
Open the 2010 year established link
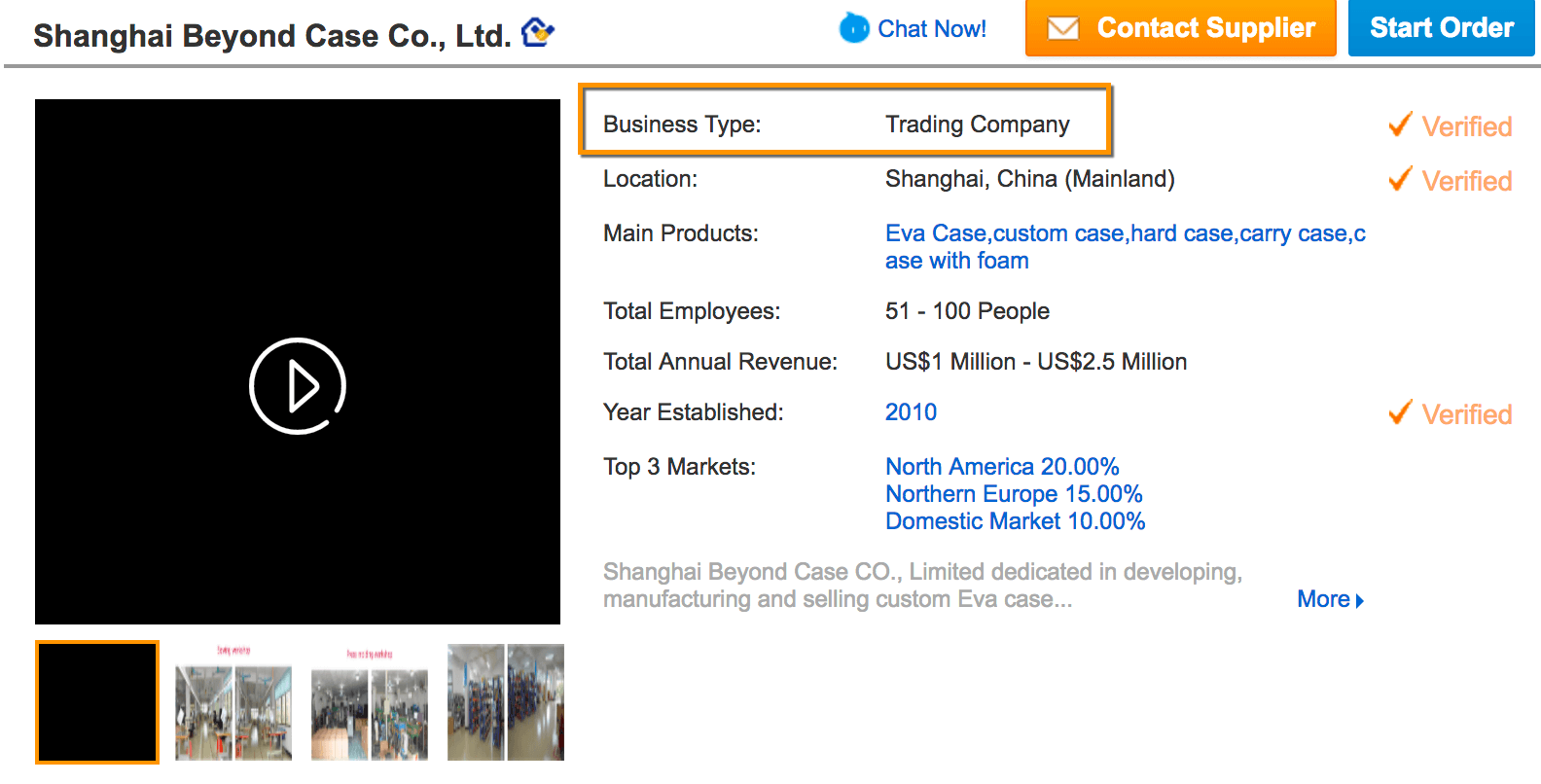[912, 412]
